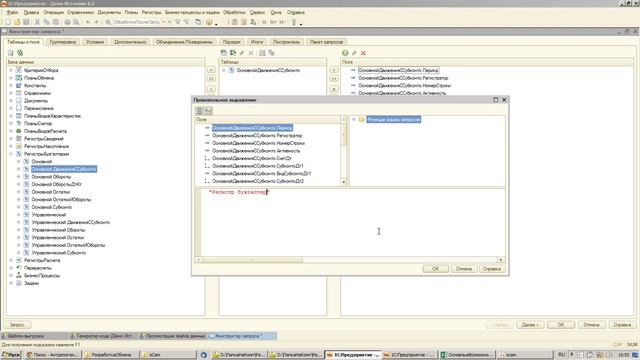Click single right arrow between База данных and Таблицы
Image resolution: width=640 pixels, height=360 pixels.
[x=211, y=70]
